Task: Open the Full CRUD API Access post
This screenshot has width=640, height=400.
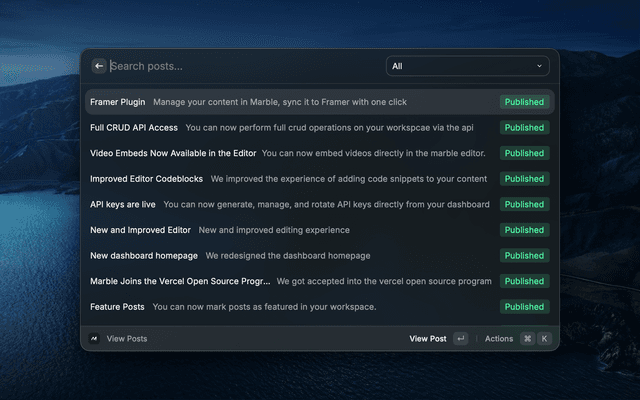Action: (x=134, y=128)
